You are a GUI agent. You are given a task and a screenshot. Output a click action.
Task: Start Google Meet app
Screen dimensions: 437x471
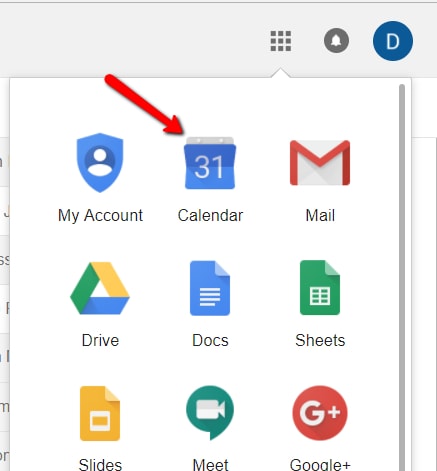[x=210, y=413]
